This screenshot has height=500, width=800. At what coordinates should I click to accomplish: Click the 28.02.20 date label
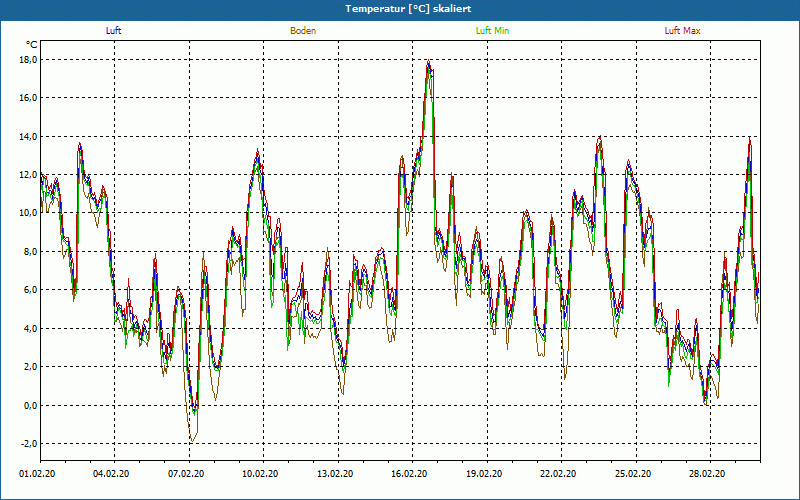tap(707, 474)
